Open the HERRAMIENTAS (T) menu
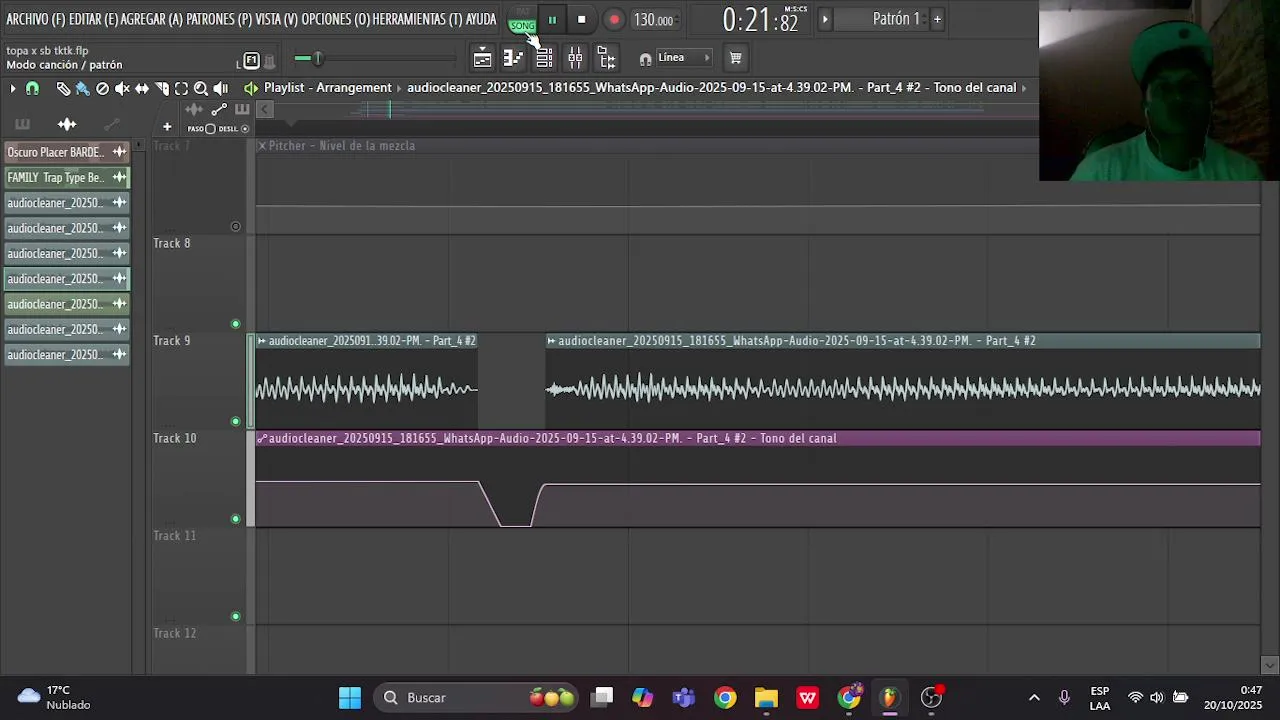This screenshot has height=720, width=1280. 417,19
